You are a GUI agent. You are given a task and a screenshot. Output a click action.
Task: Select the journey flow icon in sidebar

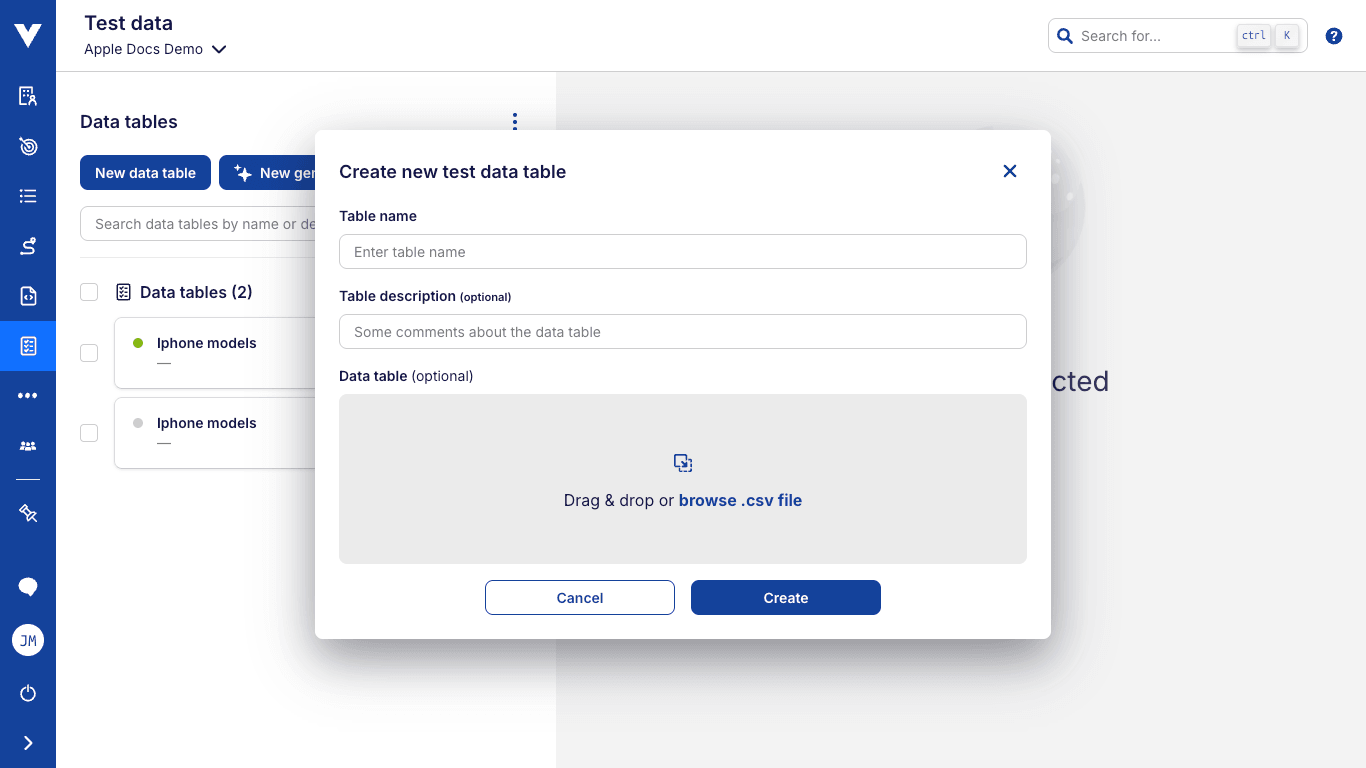[27, 246]
